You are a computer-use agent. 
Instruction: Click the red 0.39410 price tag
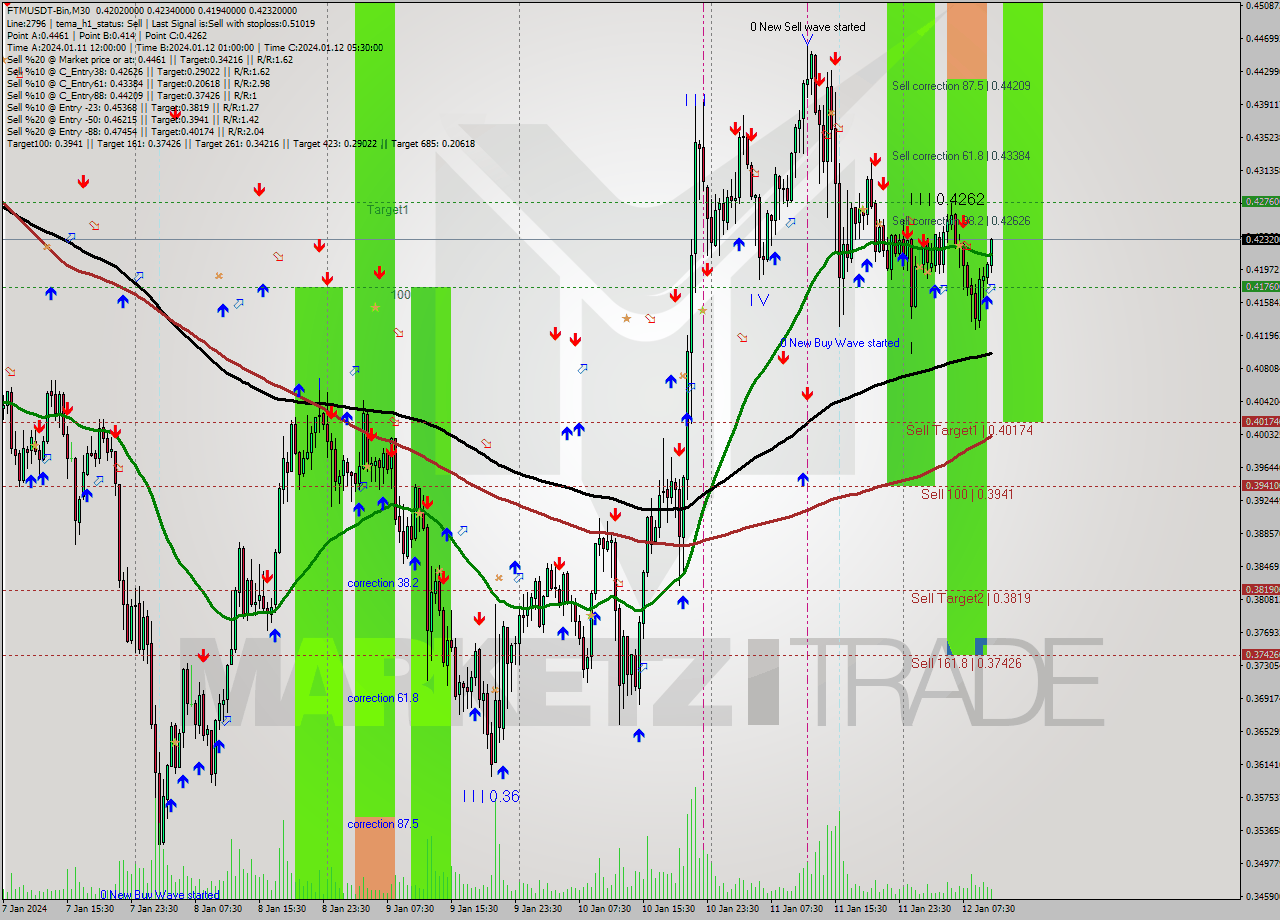(1260, 485)
